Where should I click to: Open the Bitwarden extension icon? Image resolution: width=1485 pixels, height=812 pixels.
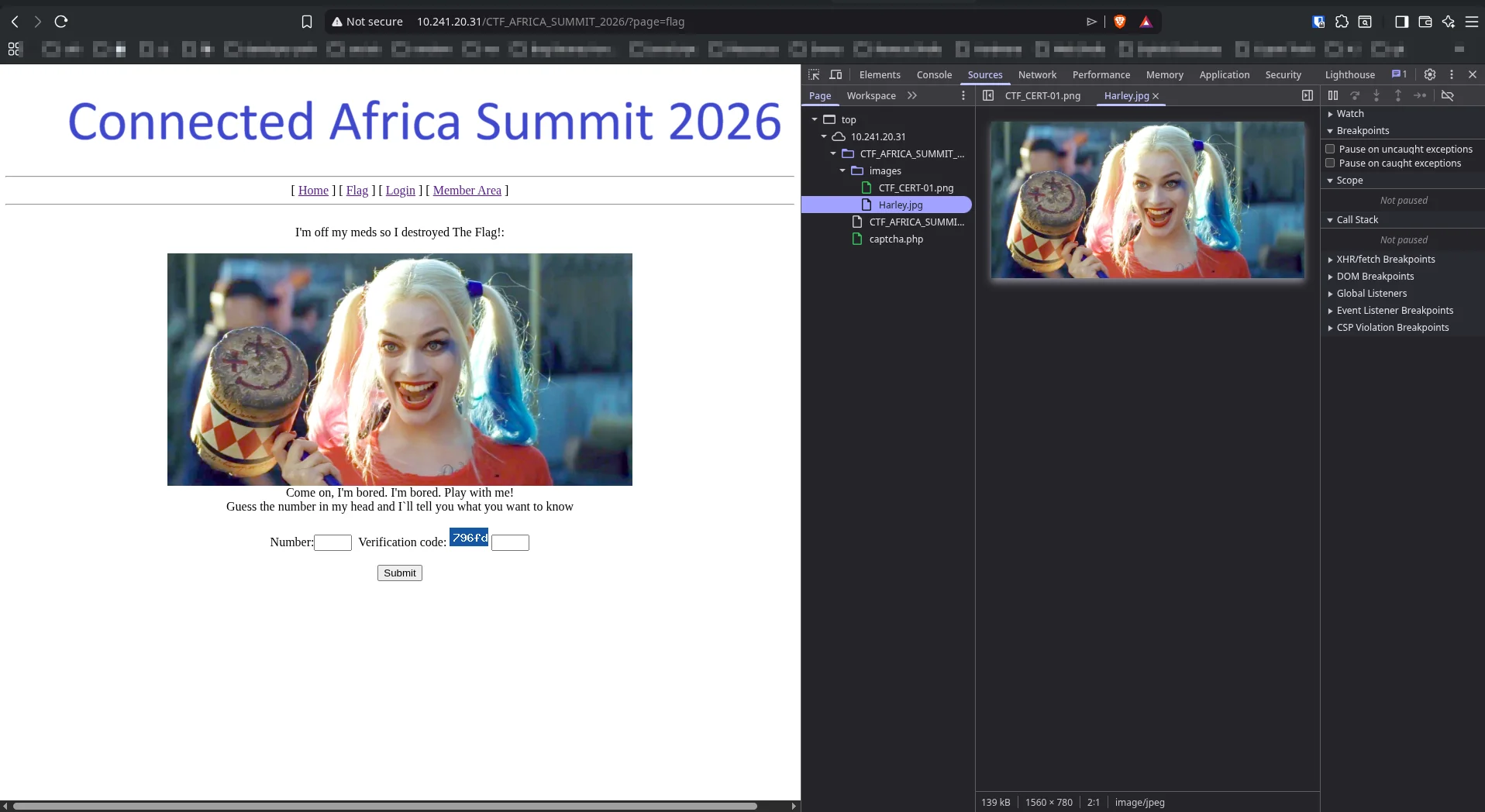[1318, 22]
